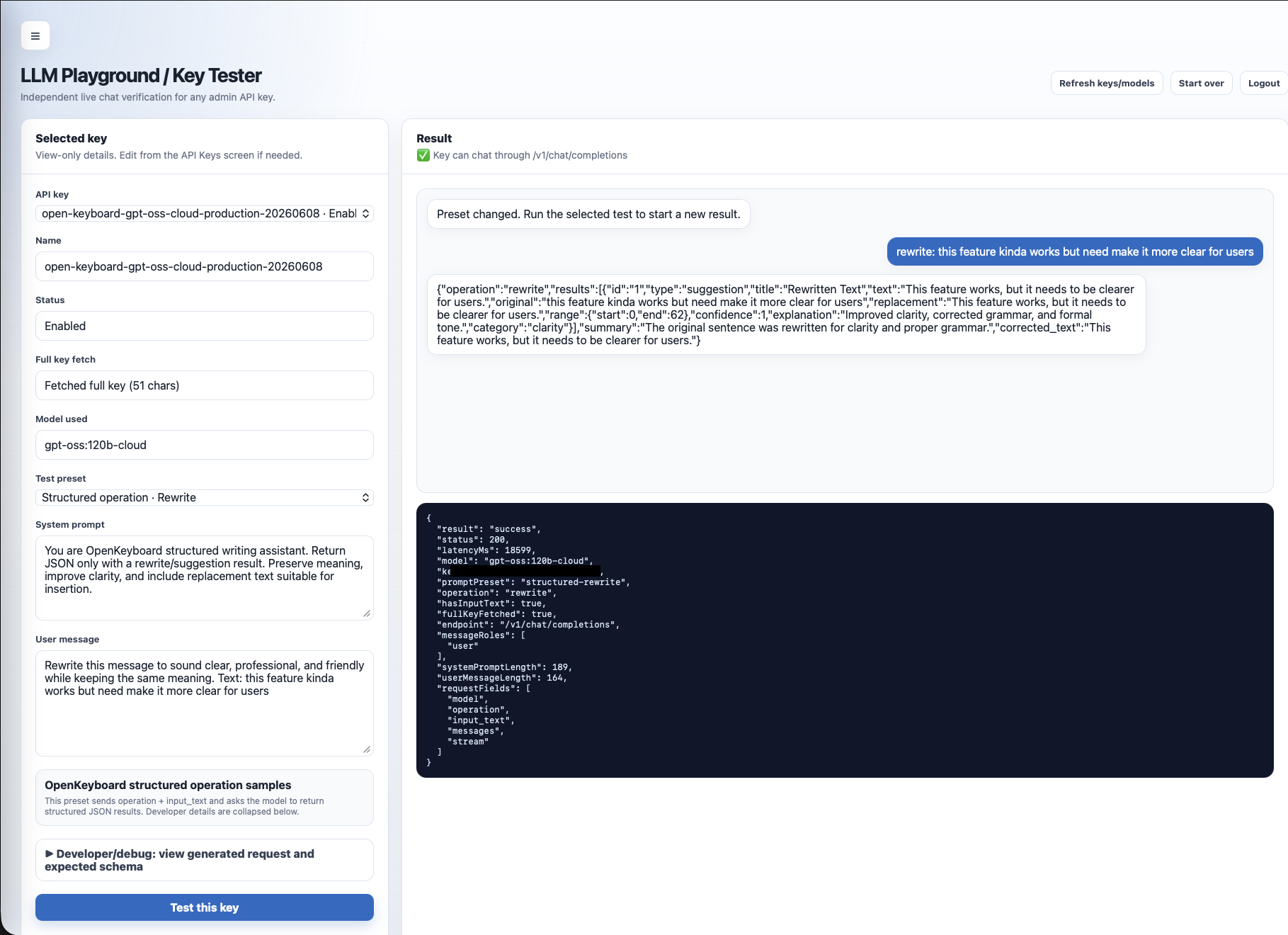Click the 'endpoint' line in JSON output

(528, 625)
